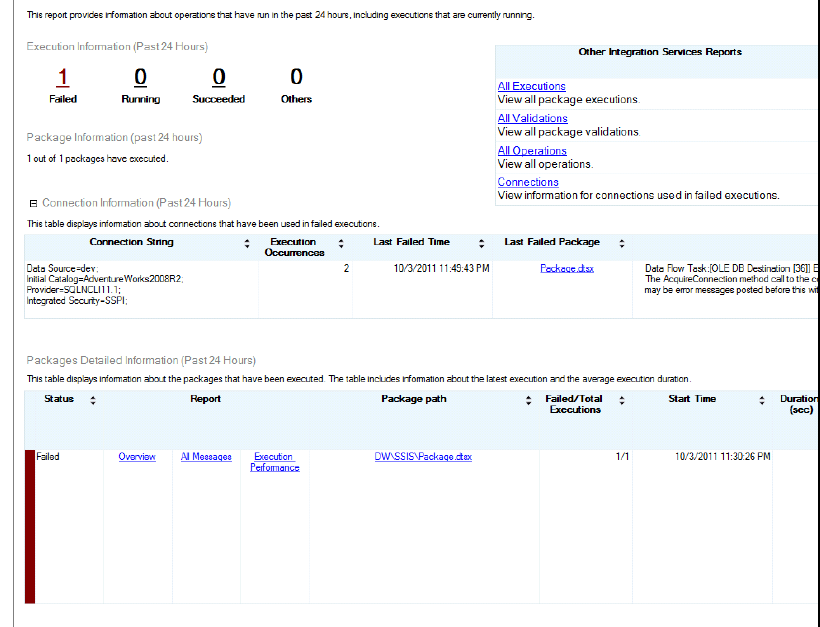Click the Data Flow Task error message cell
The image size is (820, 627).
(725, 289)
